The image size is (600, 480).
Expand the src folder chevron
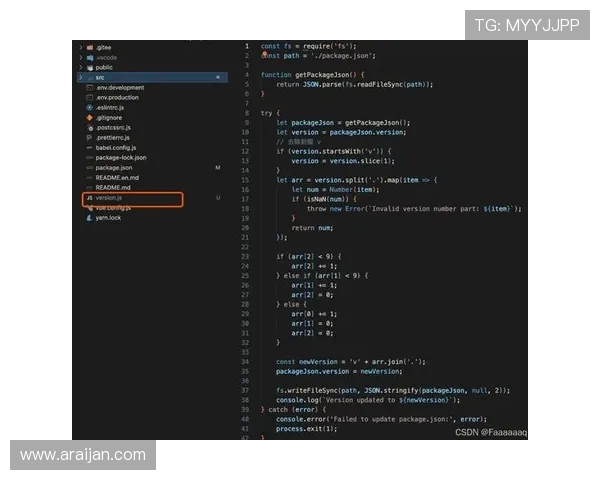pos(80,77)
